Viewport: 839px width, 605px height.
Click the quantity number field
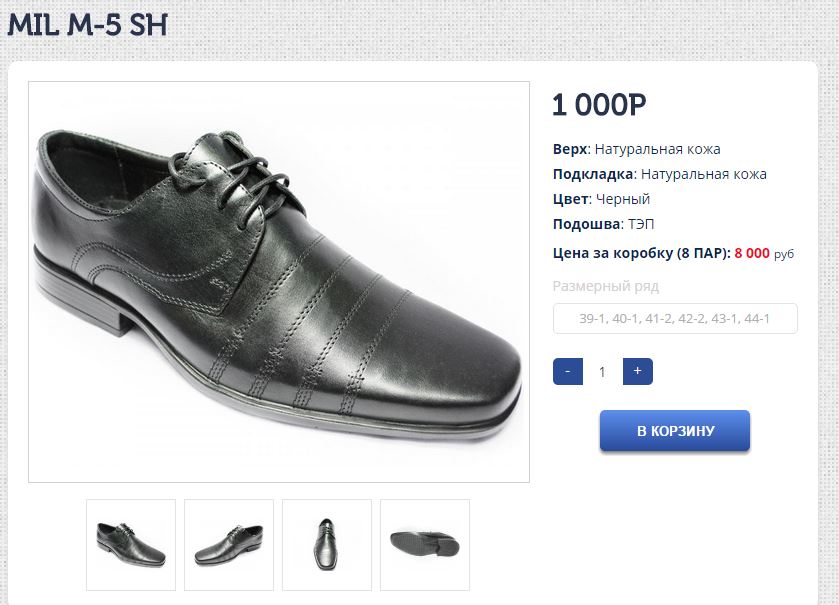[602, 372]
